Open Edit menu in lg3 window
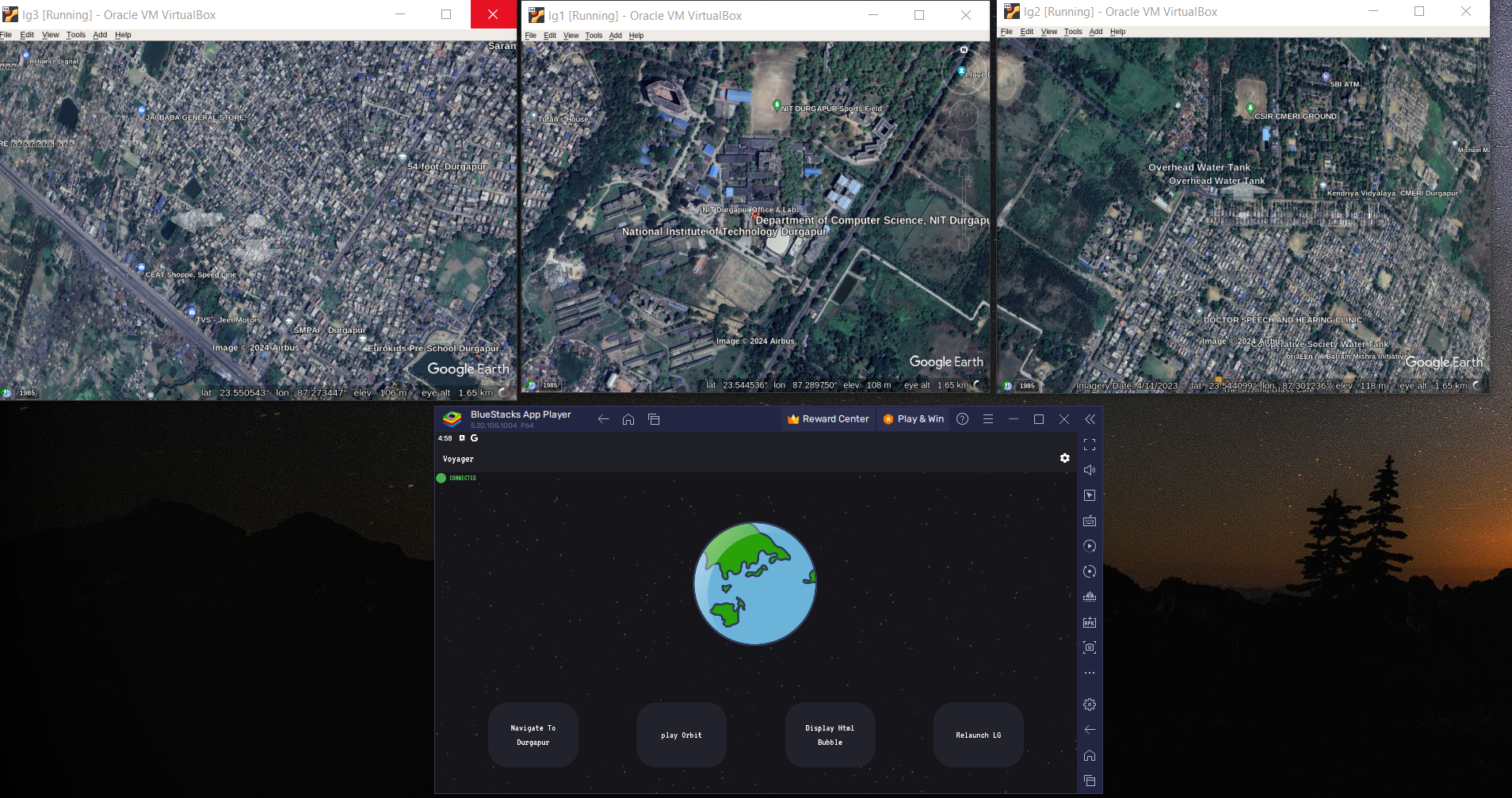 point(27,35)
